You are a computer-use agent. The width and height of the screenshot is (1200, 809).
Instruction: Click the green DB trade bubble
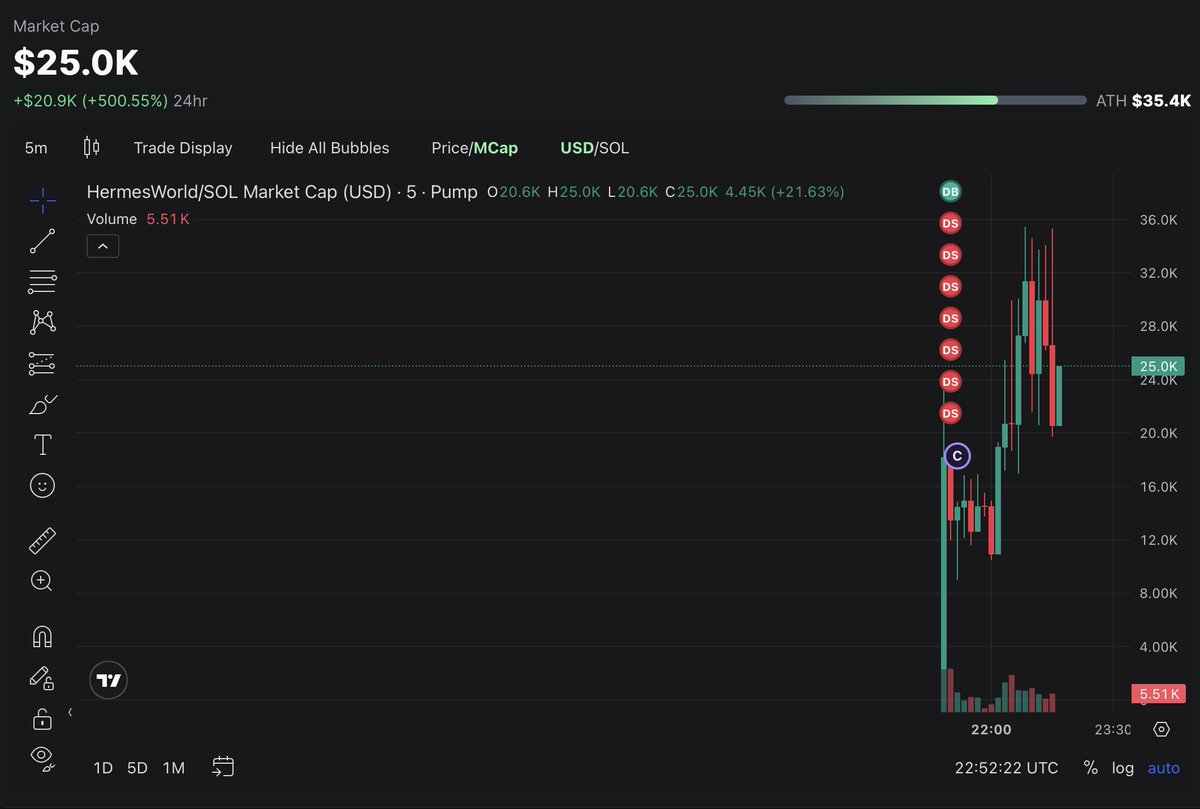(950, 191)
